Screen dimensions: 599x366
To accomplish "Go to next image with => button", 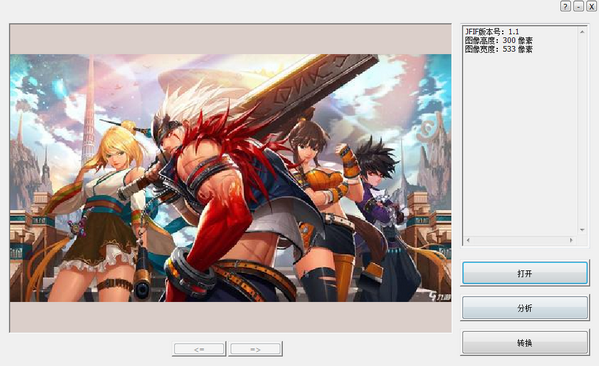I will point(256,349).
